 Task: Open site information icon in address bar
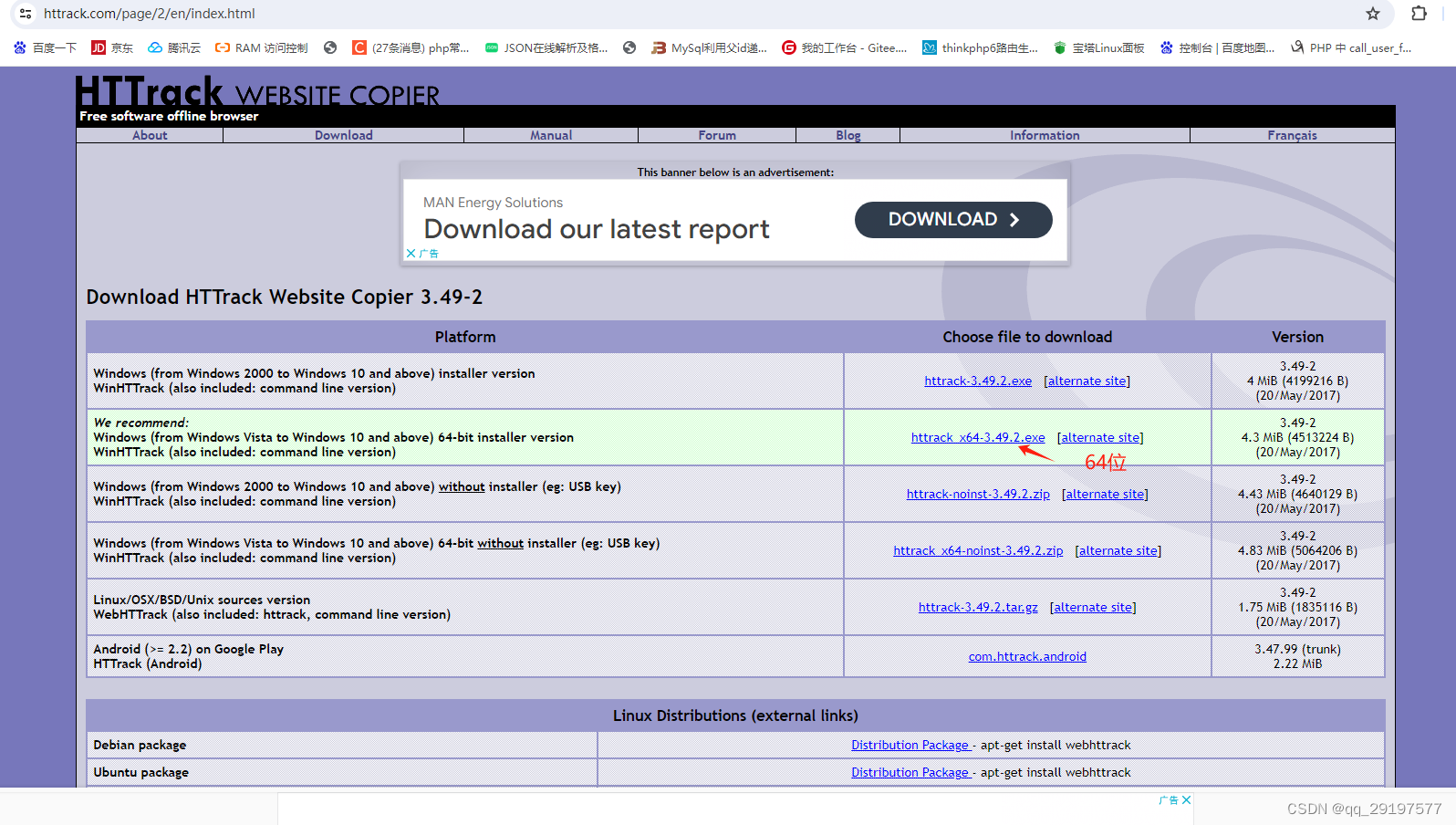pyautogui.click(x=26, y=14)
